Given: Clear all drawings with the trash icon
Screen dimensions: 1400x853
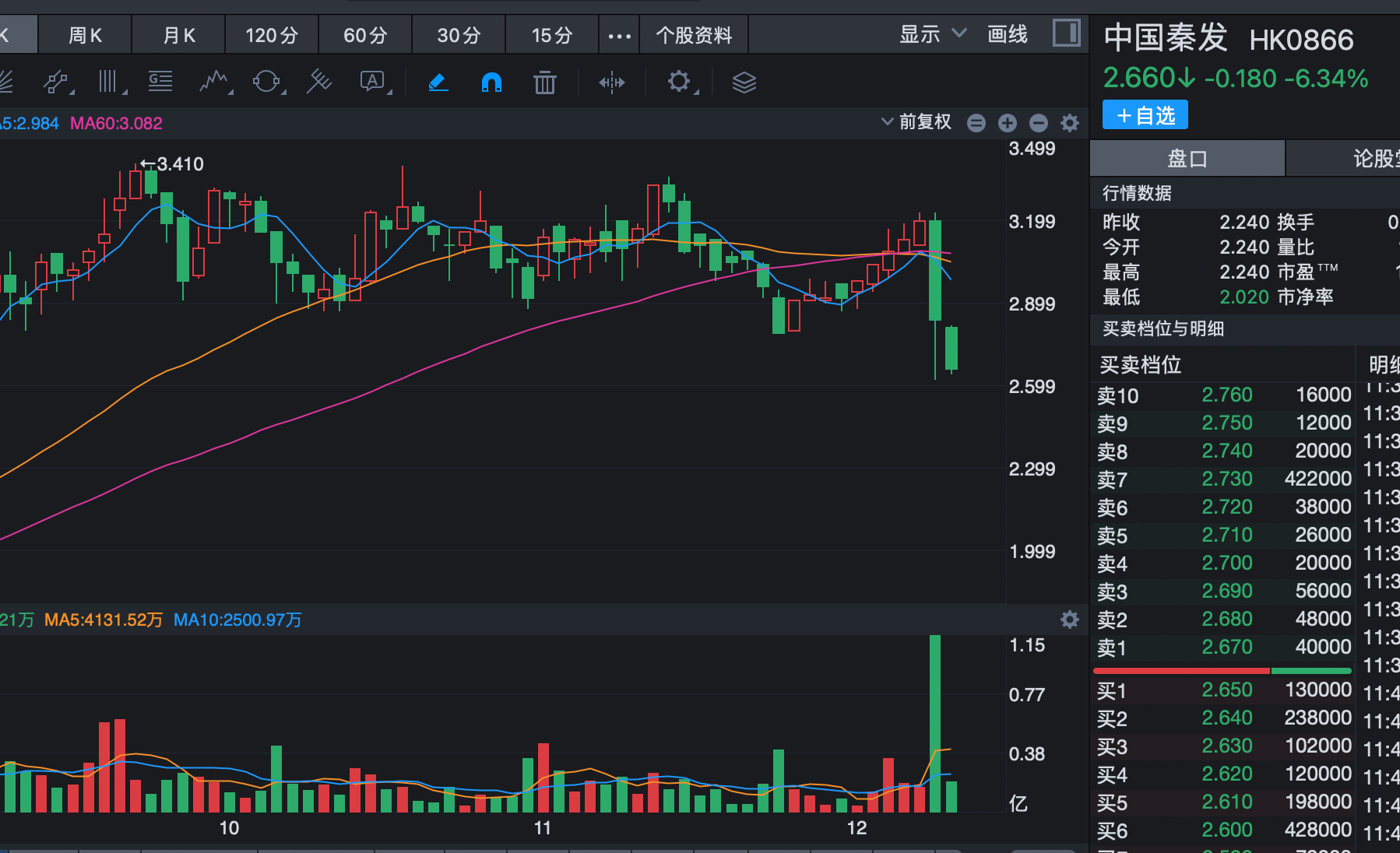Looking at the screenshot, I should (x=545, y=82).
